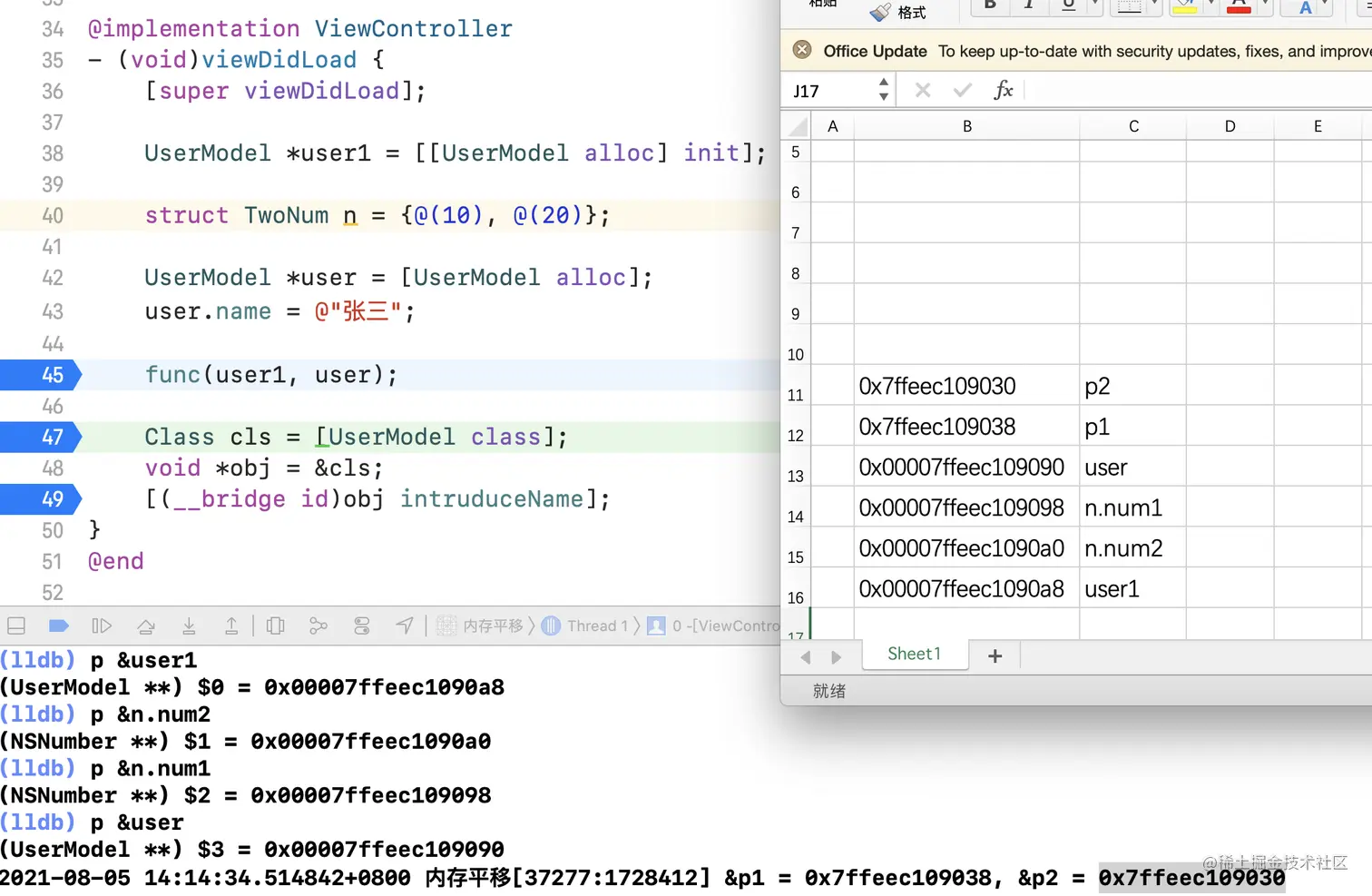This screenshot has height=896, width=1372.
Task: Select all cells via corner triangle
Action: pyautogui.click(x=797, y=126)
